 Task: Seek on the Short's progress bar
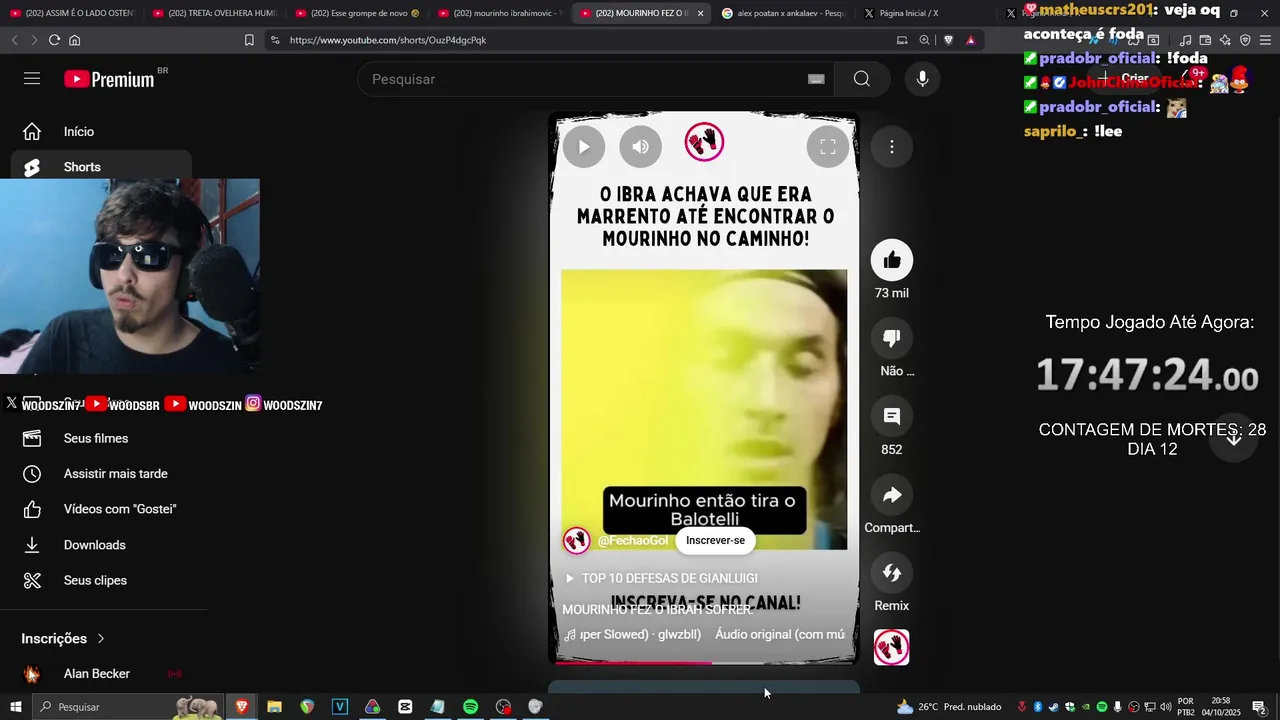704,662
